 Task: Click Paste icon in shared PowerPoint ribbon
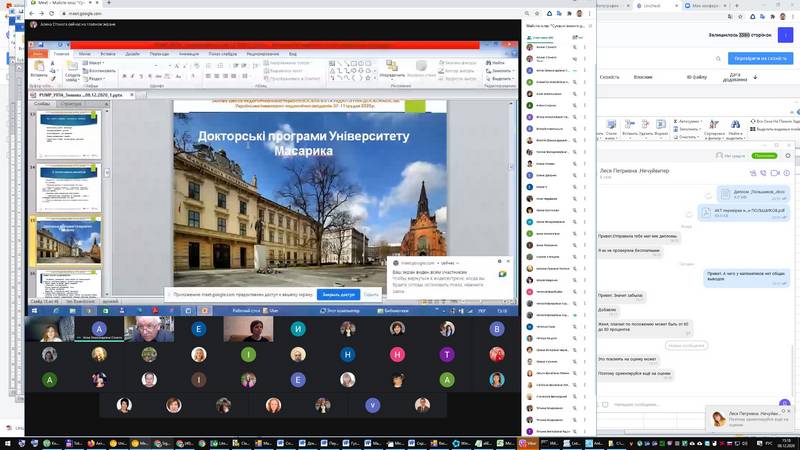coord(39,65)
